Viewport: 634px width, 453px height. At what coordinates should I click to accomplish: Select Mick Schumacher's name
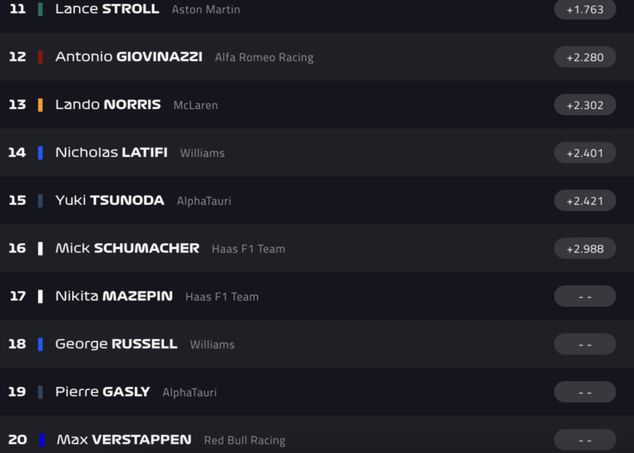[x=127, y=248]
